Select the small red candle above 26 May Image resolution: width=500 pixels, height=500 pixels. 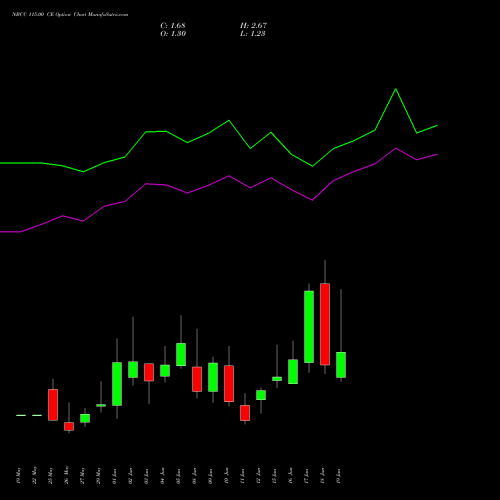click(x=69, y=426)
